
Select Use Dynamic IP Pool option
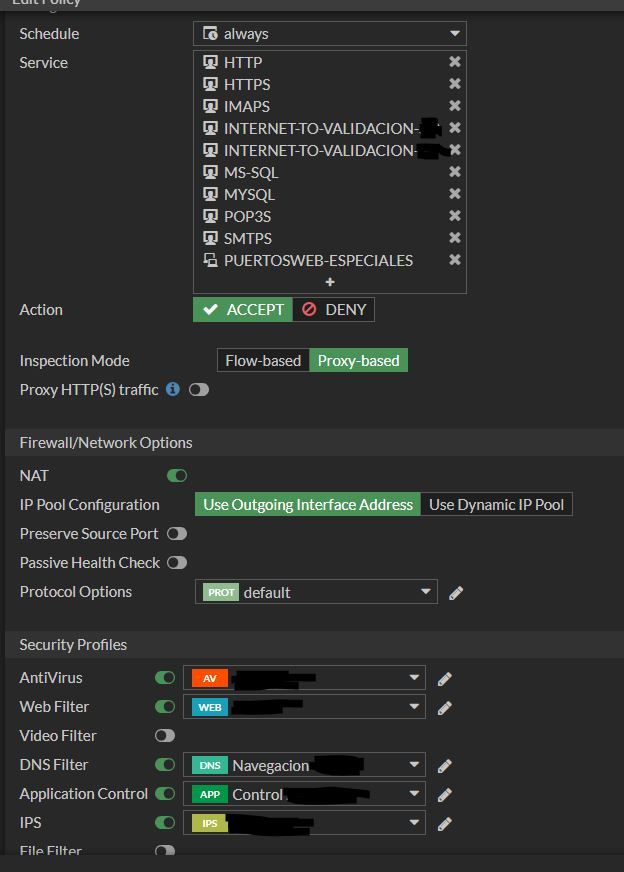[x=496, y=505]
